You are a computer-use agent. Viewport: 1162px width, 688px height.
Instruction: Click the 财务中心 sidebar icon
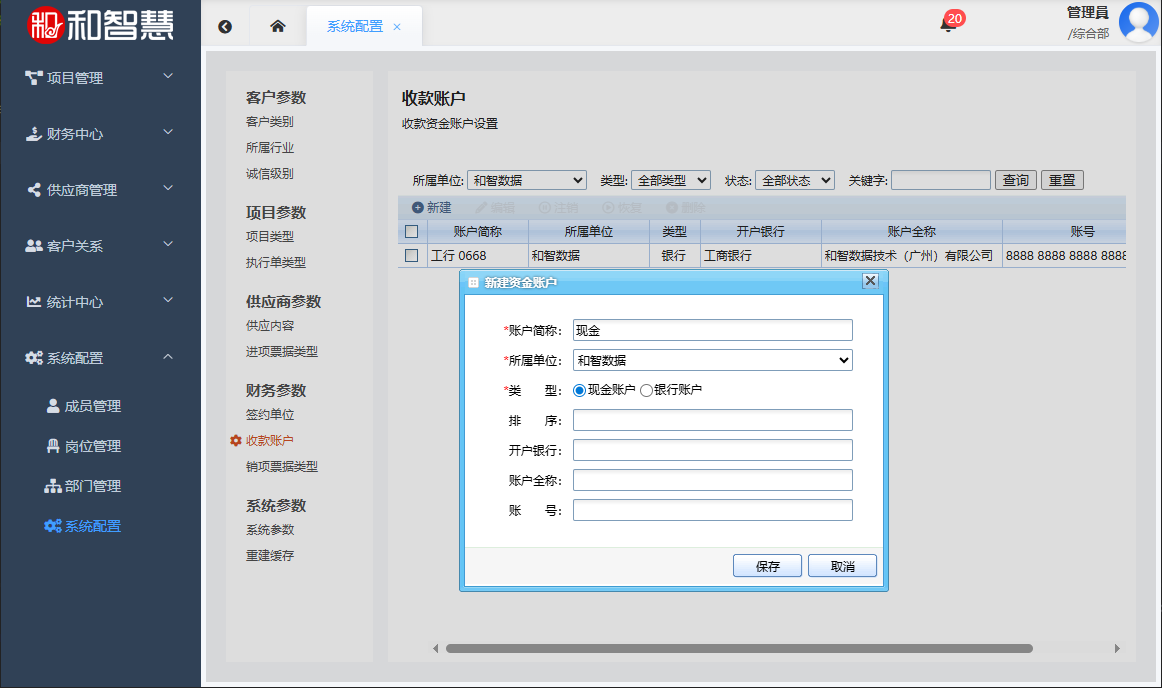33,134
